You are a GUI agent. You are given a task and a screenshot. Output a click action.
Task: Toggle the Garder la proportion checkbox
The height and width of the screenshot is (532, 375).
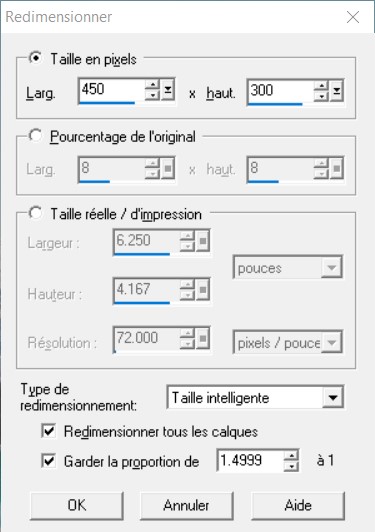pos(49,461)
